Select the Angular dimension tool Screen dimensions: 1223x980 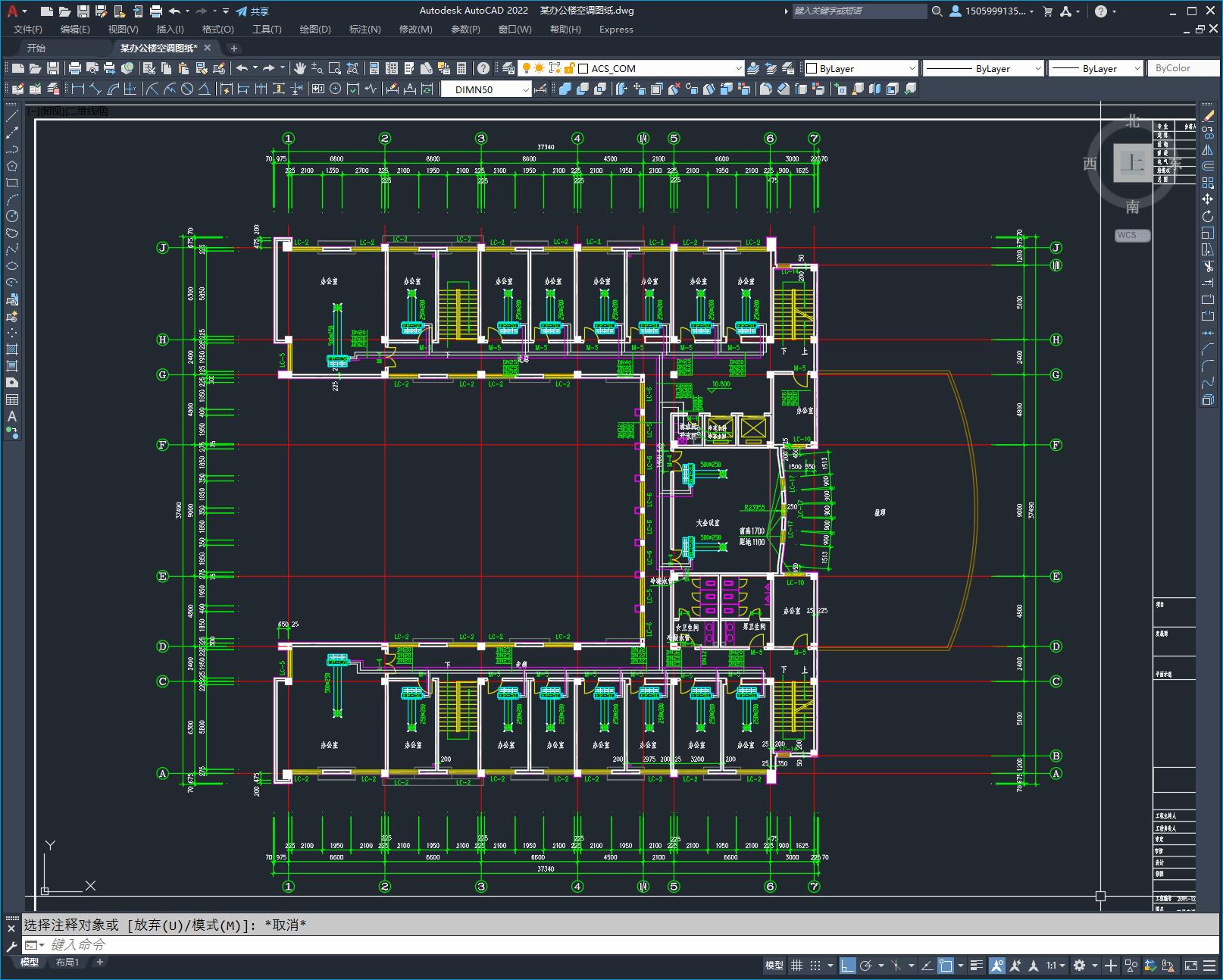coord(204,89)
